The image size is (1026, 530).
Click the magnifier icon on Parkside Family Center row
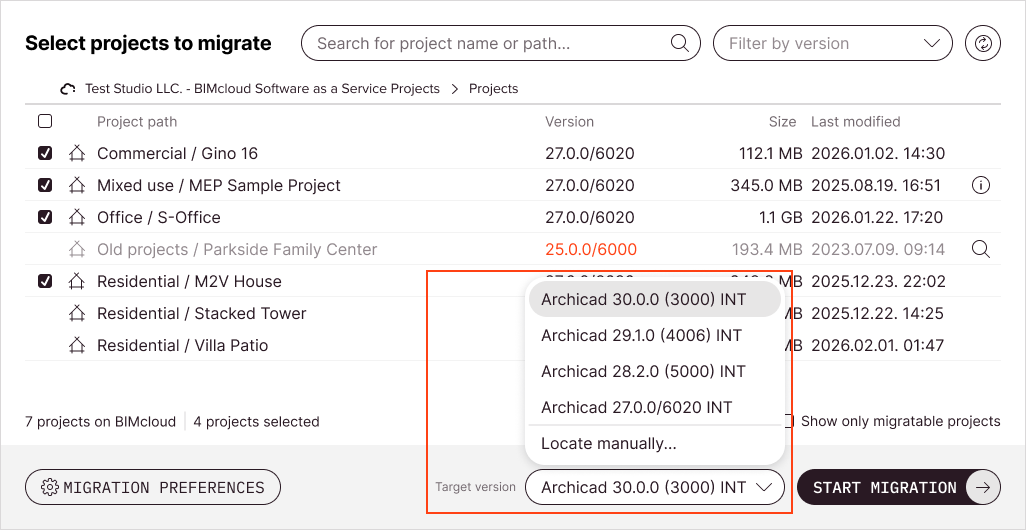point(980,249)
